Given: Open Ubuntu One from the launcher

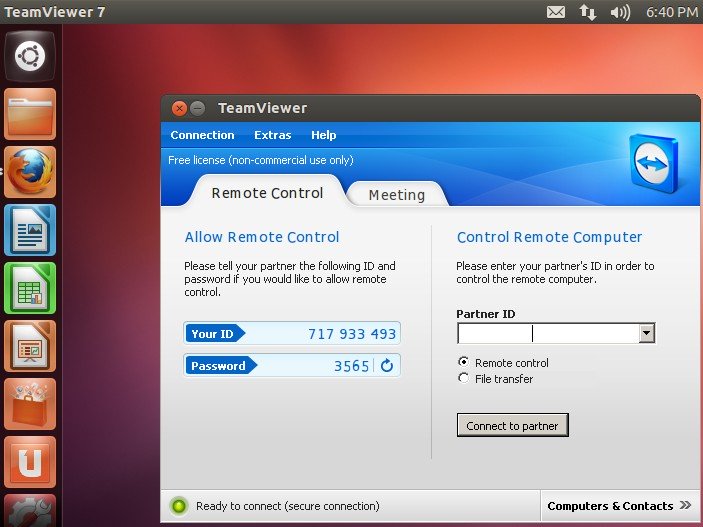Looking at the screenshot, I should (30, 462).
